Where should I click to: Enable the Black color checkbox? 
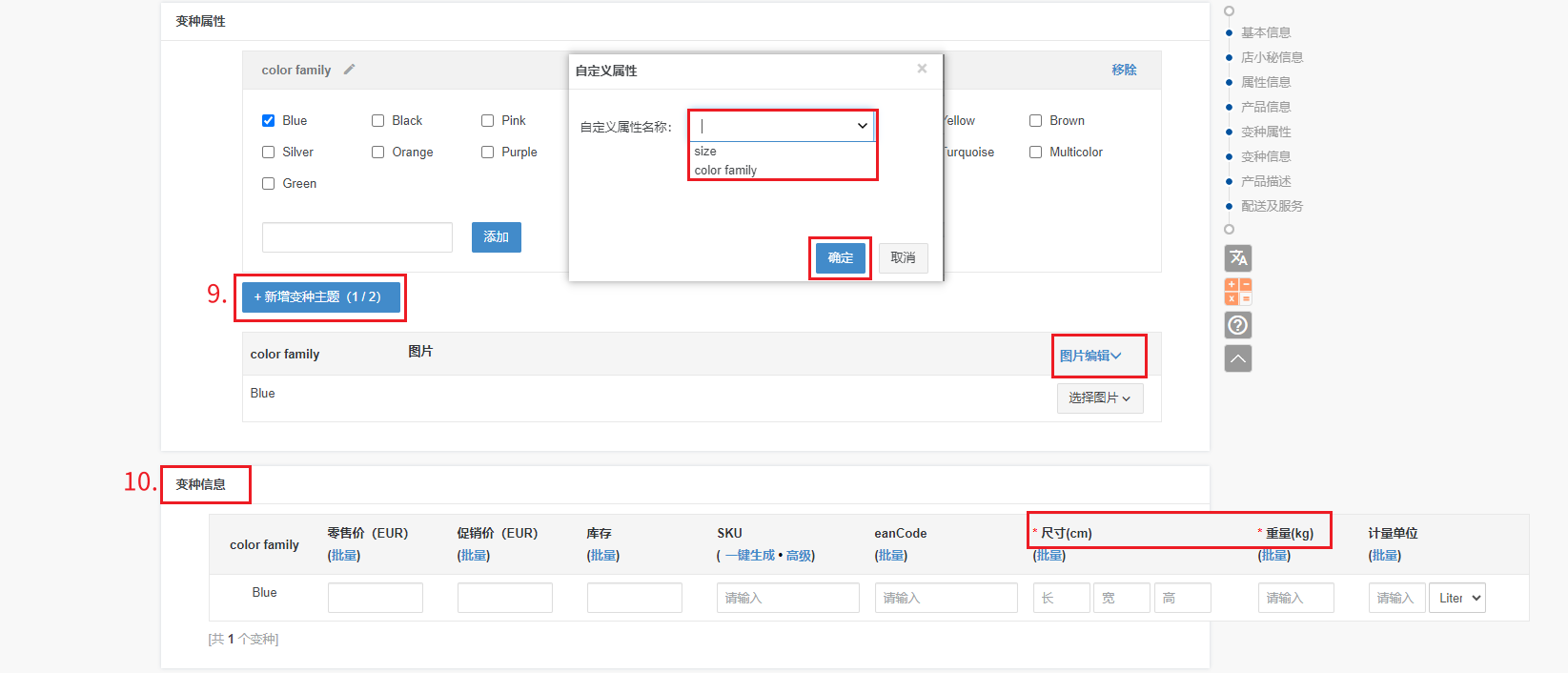click(x=378, y=121)
